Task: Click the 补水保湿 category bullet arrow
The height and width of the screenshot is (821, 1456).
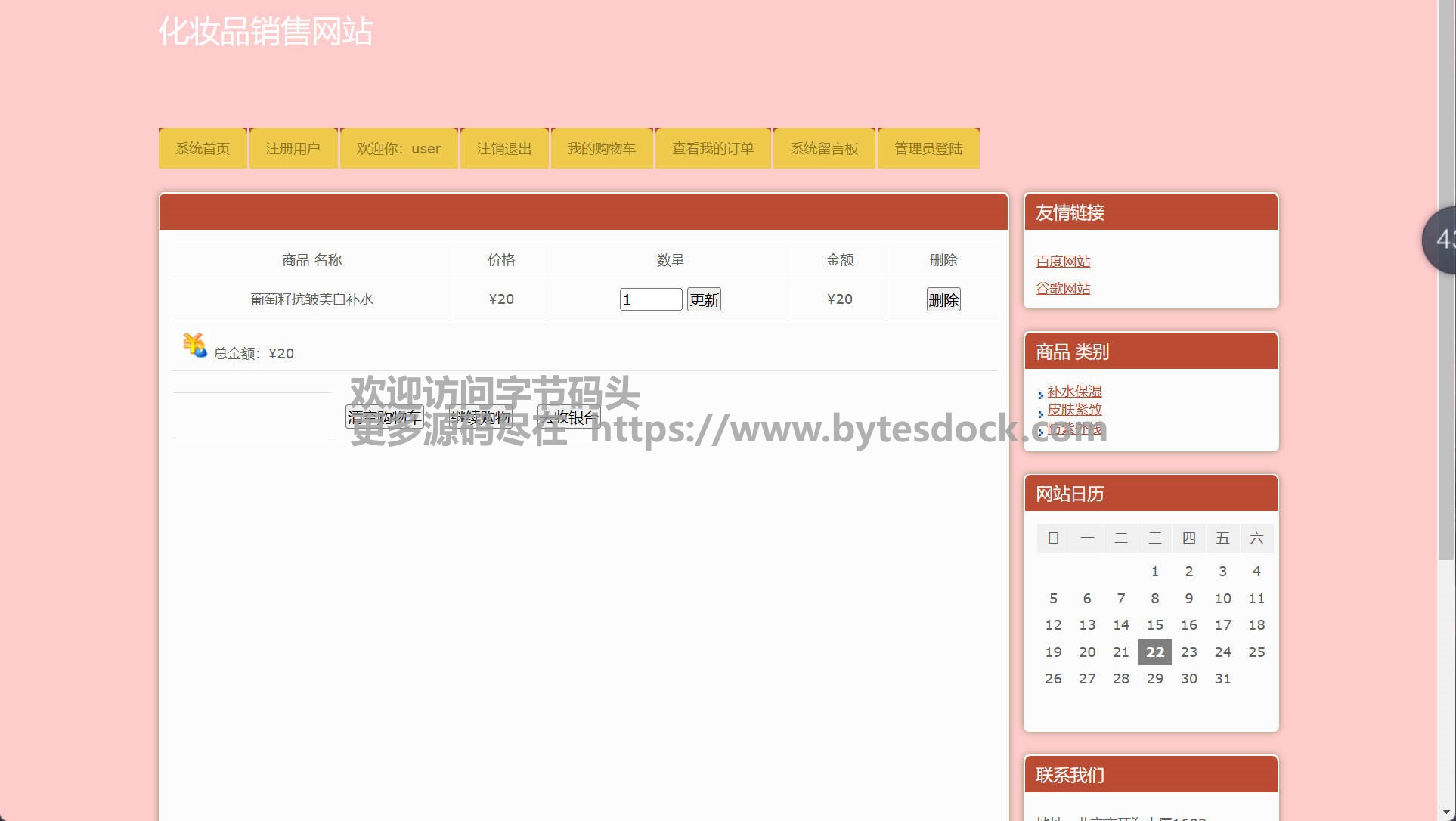Action: (1041, 395)
